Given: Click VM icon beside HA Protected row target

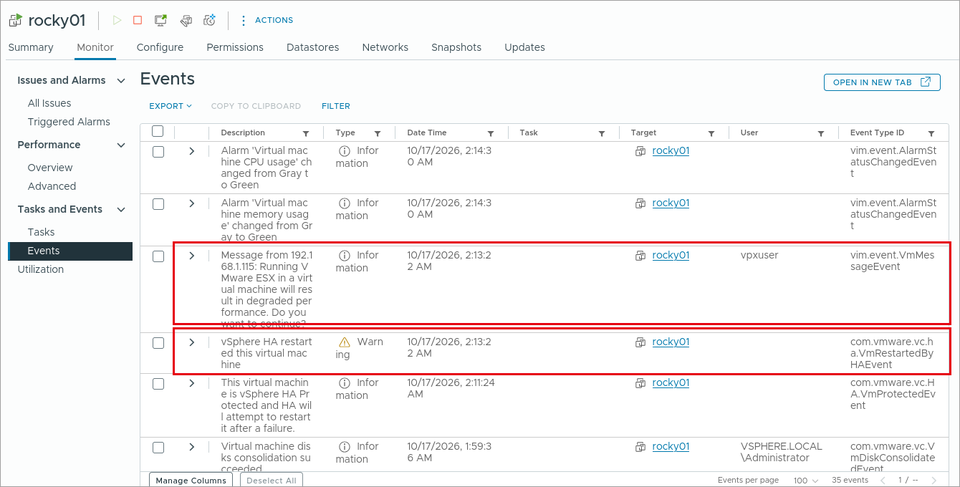Looking at the screenshot, I should [640, 383].
